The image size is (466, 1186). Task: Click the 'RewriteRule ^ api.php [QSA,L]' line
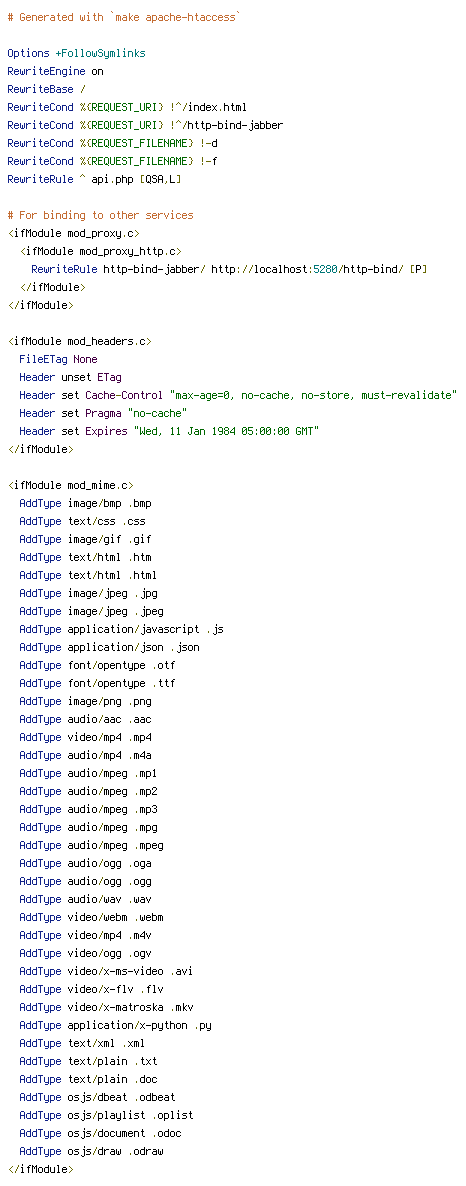95,179
